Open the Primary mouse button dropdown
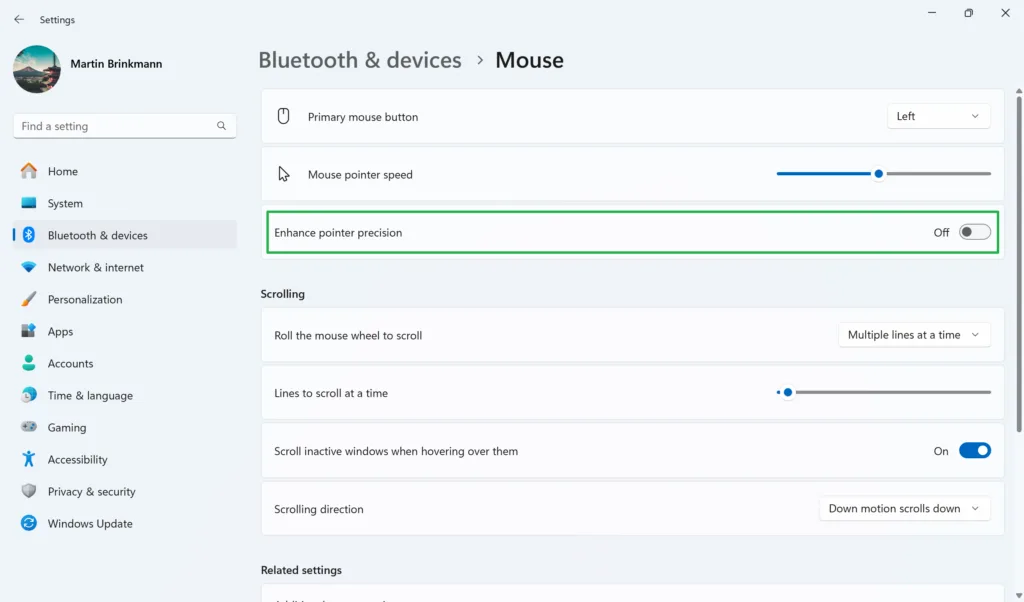The height and width of the screenshot is (602, 1024). 938,116
